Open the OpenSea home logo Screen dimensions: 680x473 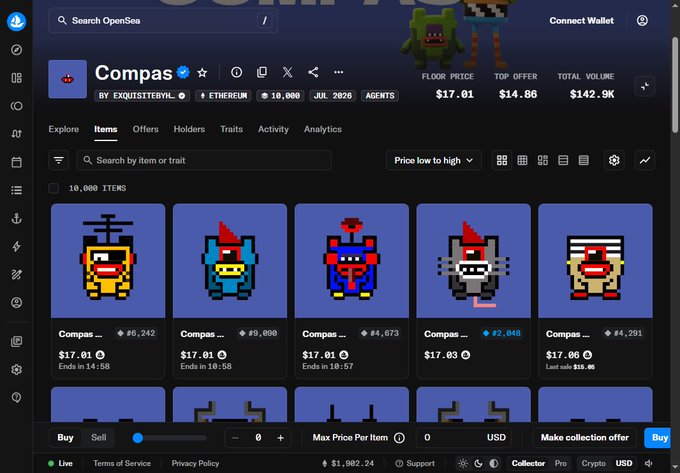[16, 21]
